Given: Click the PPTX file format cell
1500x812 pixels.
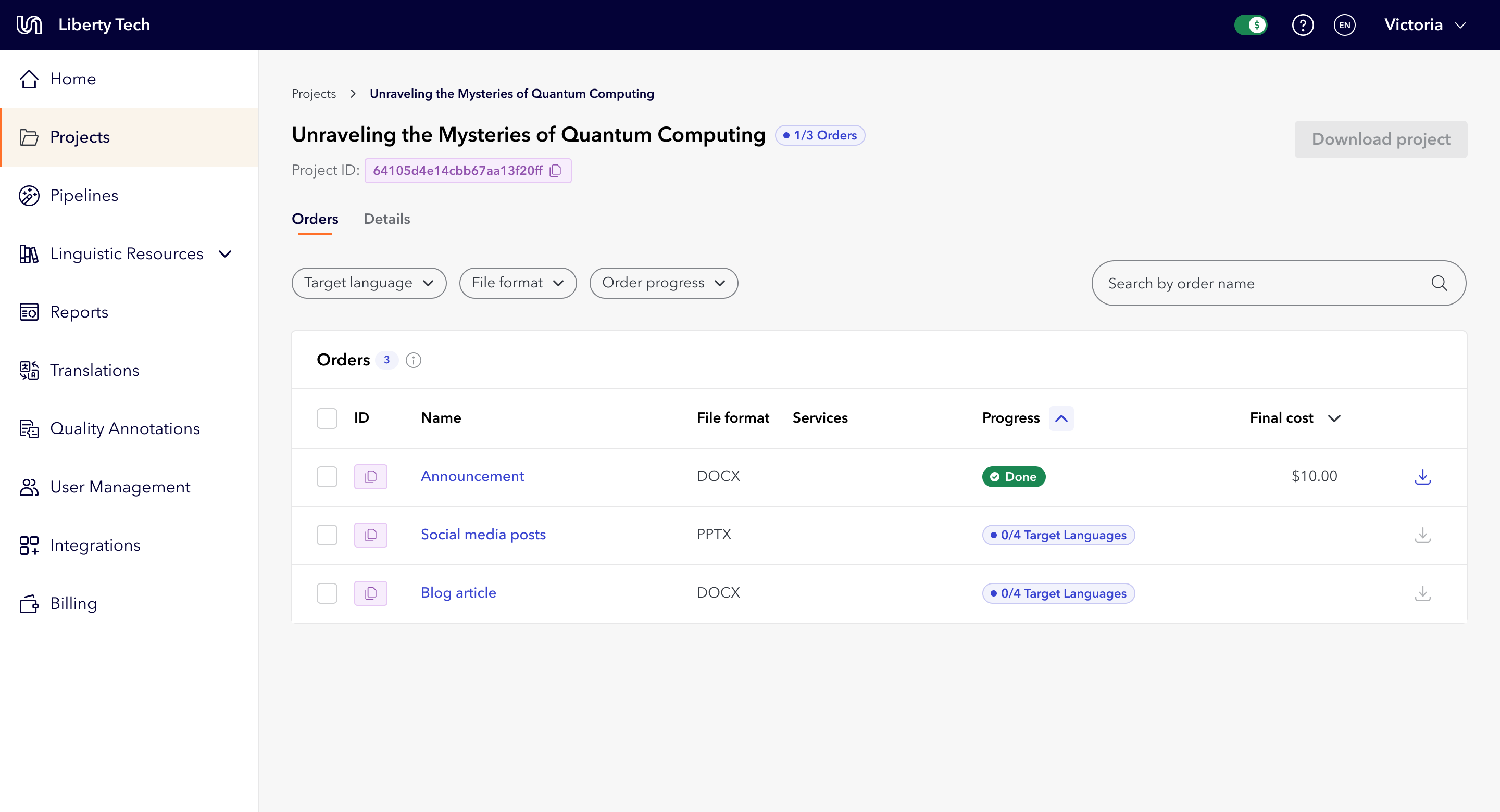Looking at the screenshot, I should [x=714, y=535].
